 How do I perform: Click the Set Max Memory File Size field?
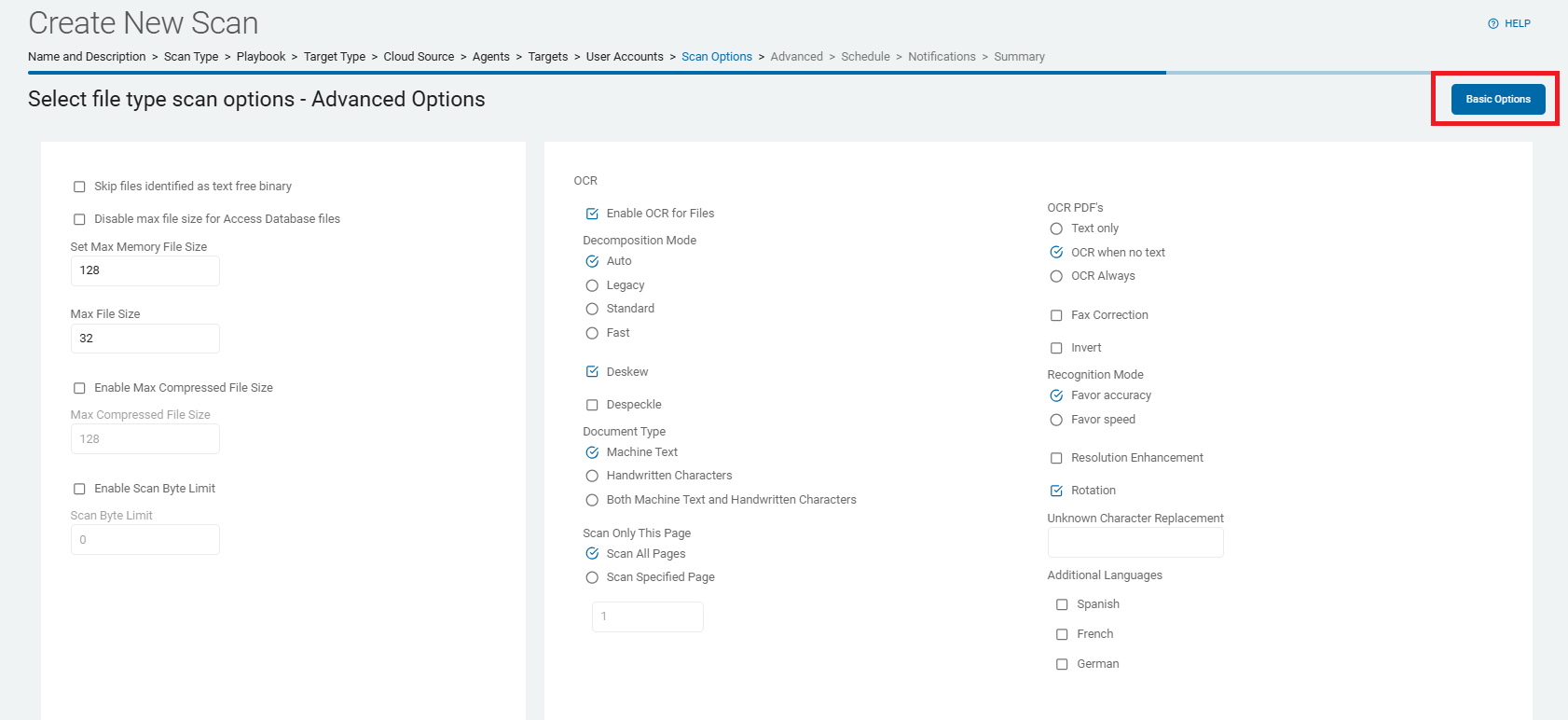[145, 270]
